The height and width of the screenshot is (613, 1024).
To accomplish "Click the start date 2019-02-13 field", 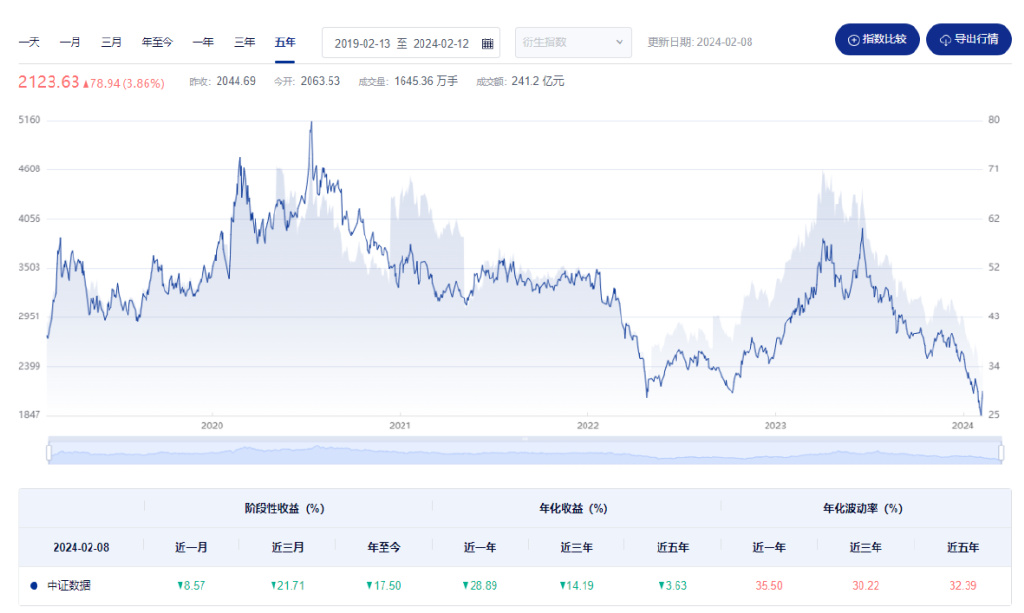I will click(362, 43).
